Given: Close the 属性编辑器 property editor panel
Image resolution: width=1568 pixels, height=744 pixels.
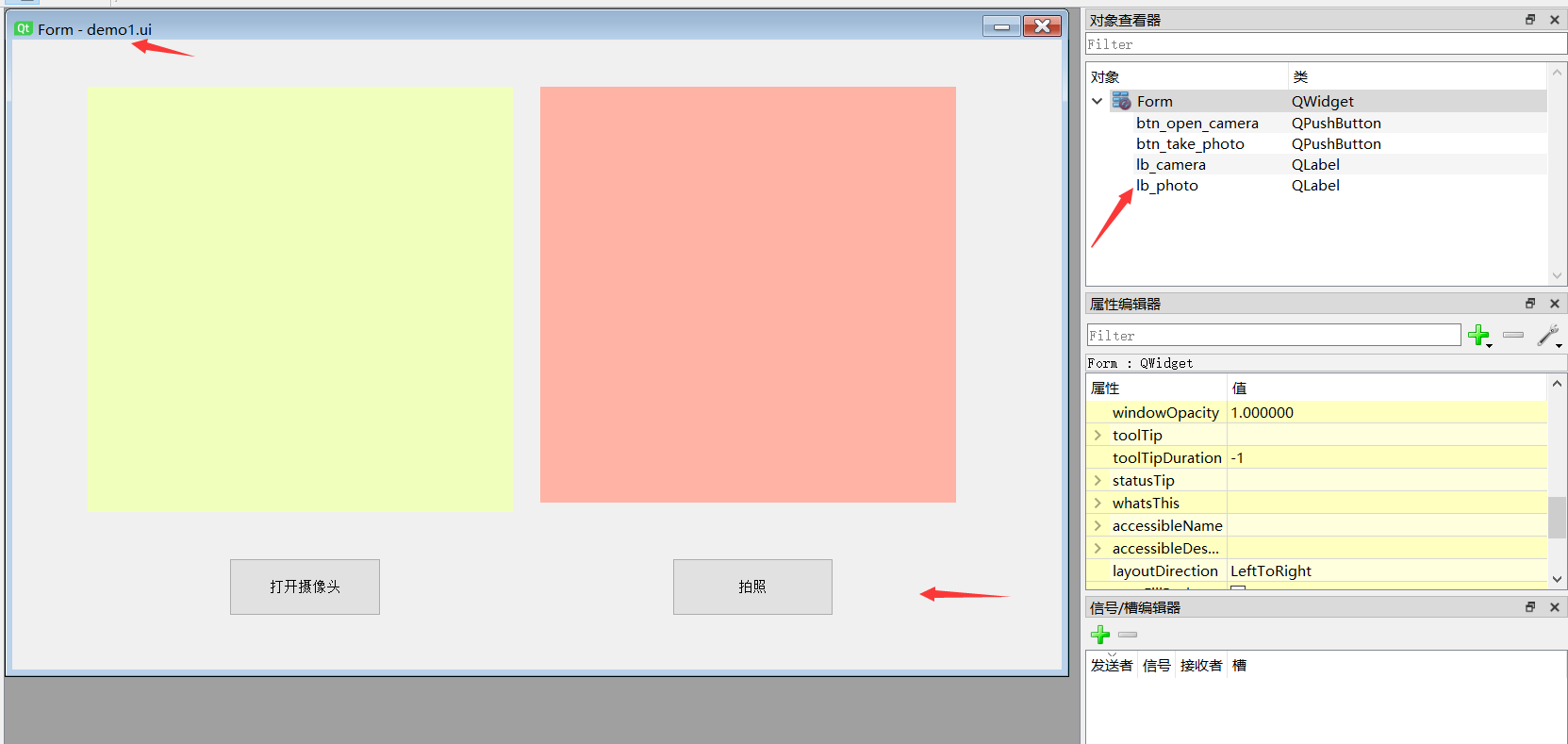Looking at the screenshot, I should 1555,304.
